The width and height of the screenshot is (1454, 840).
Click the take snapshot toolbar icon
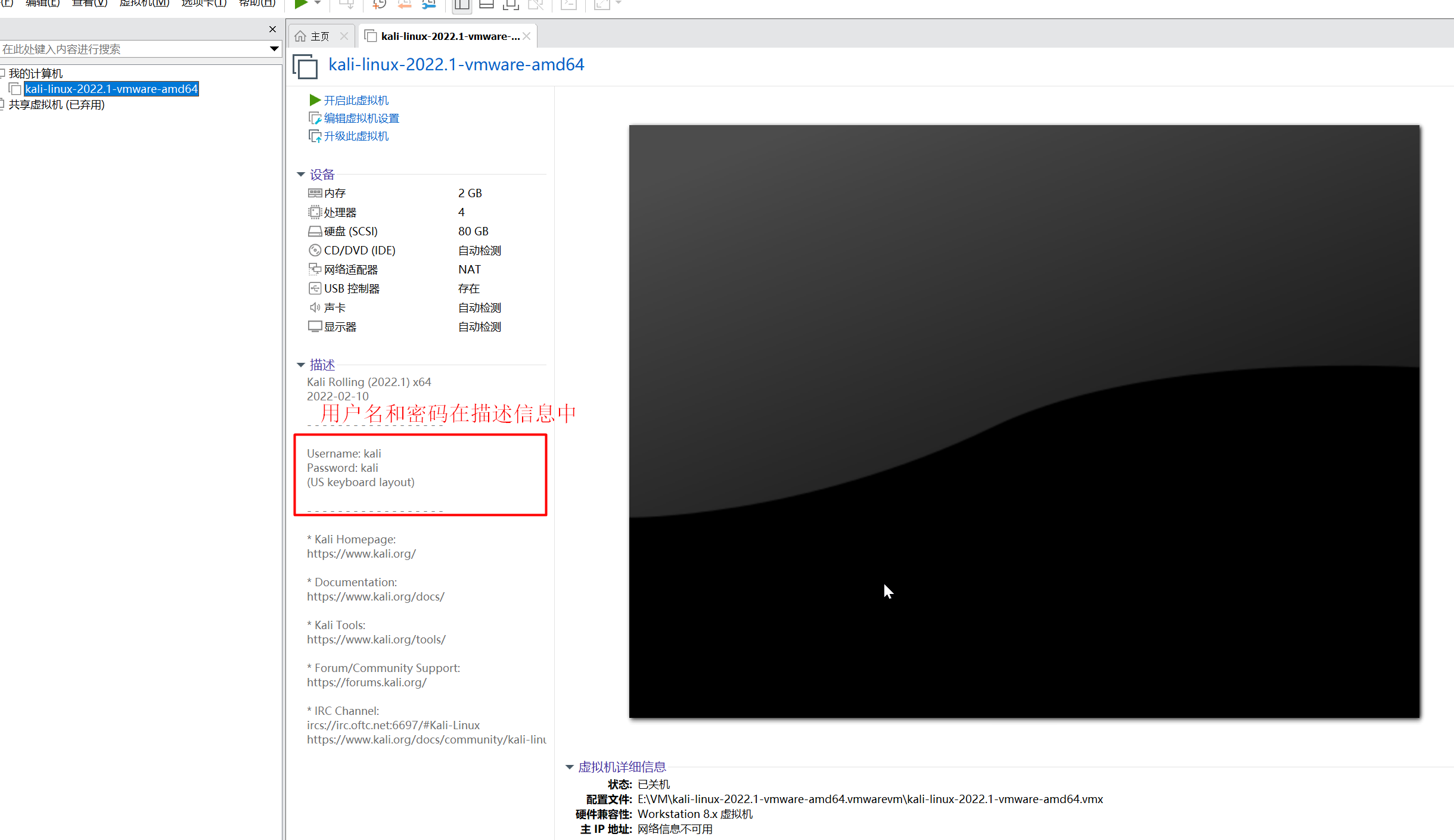379,5
